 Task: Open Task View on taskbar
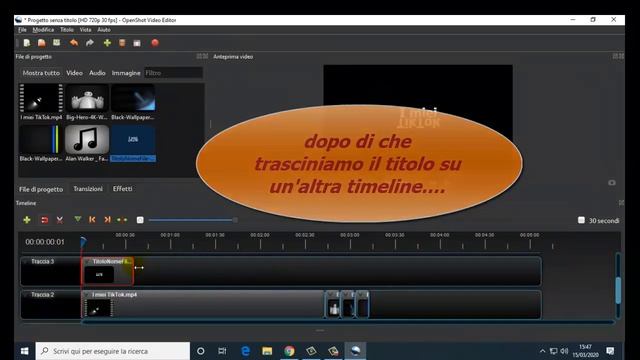tap(222, 351)
